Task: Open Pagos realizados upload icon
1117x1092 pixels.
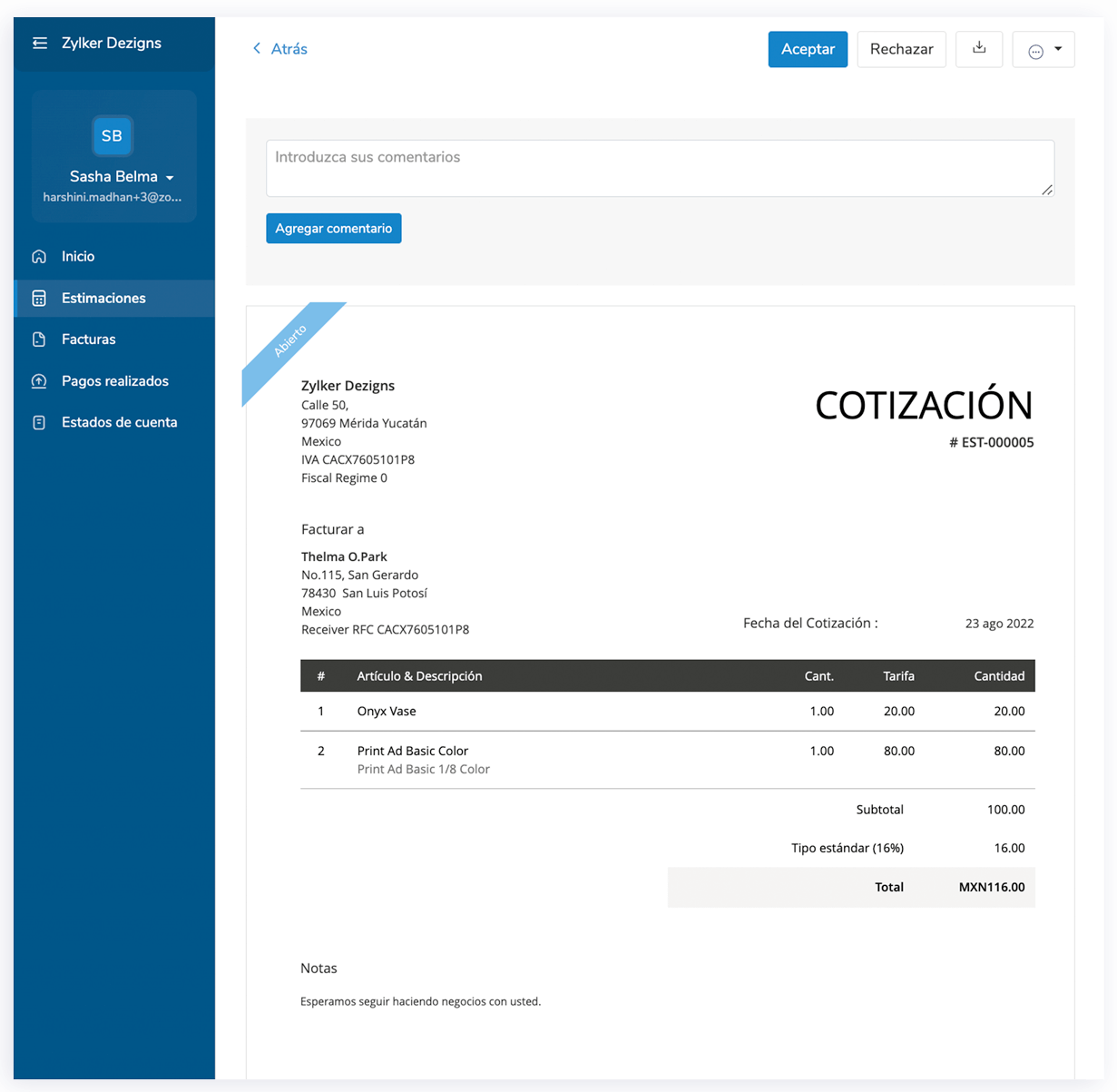Action: click(x=38, y=380)
